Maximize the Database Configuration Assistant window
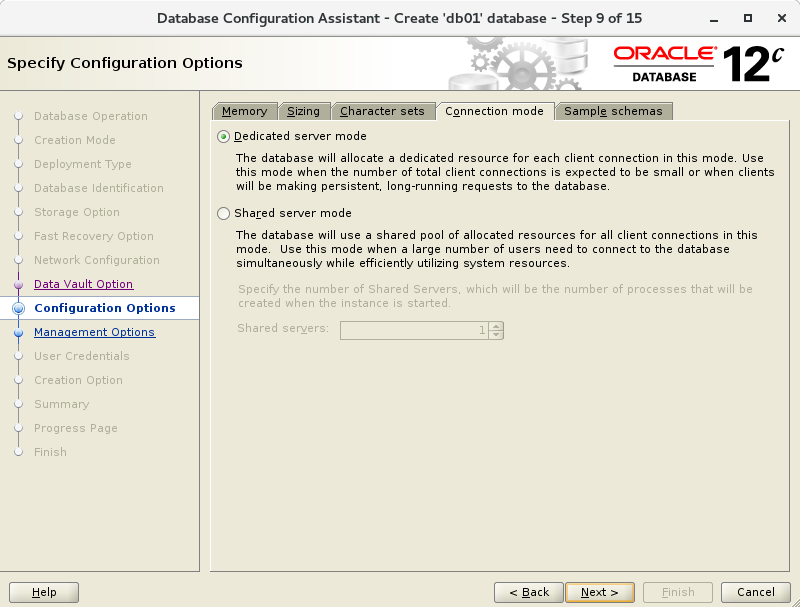This screenshot has width=800, height=607. 748,18
